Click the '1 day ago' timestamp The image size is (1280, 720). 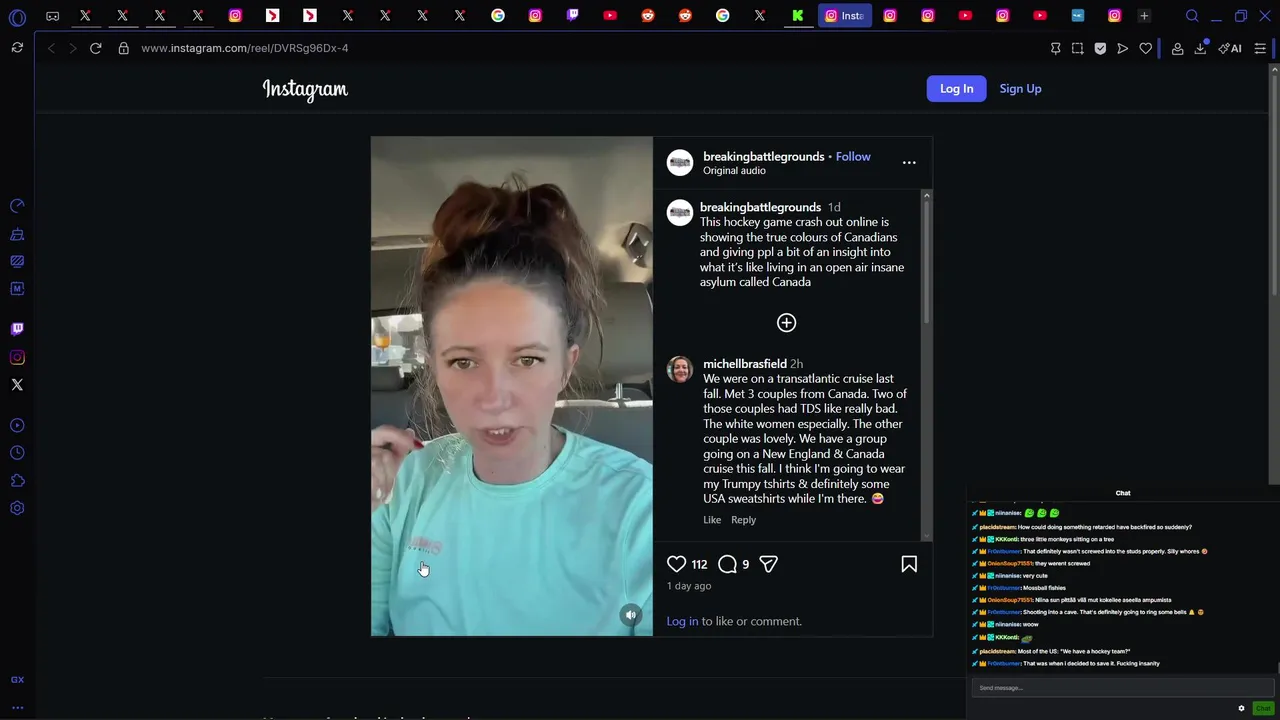click(689, 586)
